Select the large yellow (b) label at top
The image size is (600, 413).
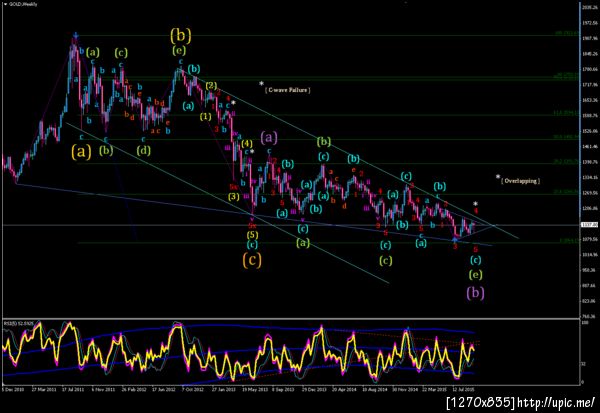click(181, 36)
